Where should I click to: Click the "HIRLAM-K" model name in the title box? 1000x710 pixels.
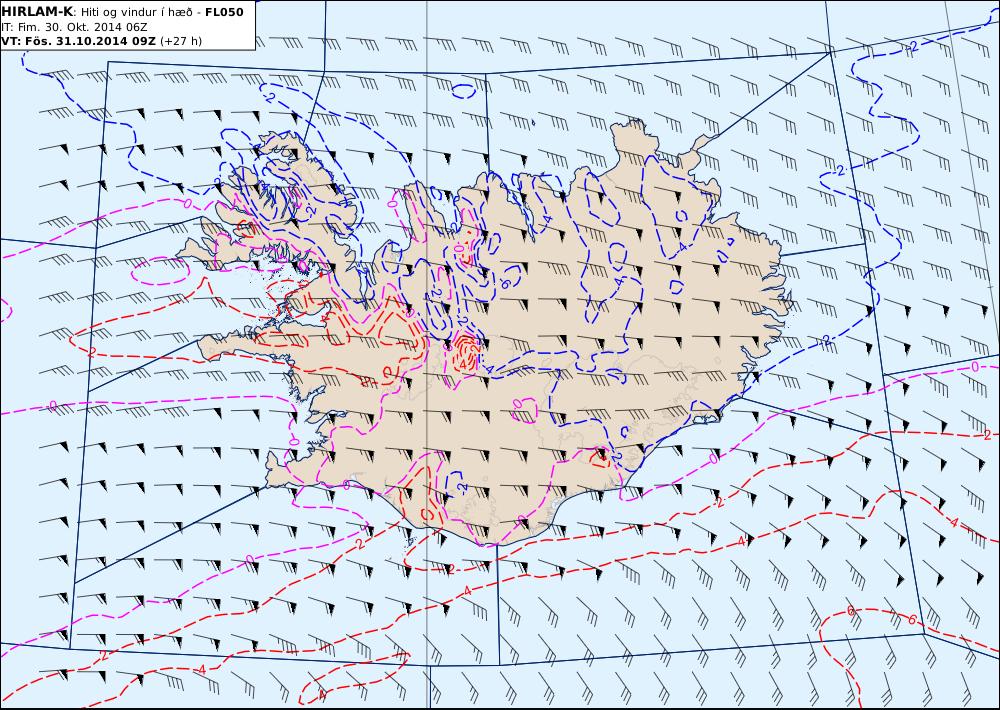point(37,12)
